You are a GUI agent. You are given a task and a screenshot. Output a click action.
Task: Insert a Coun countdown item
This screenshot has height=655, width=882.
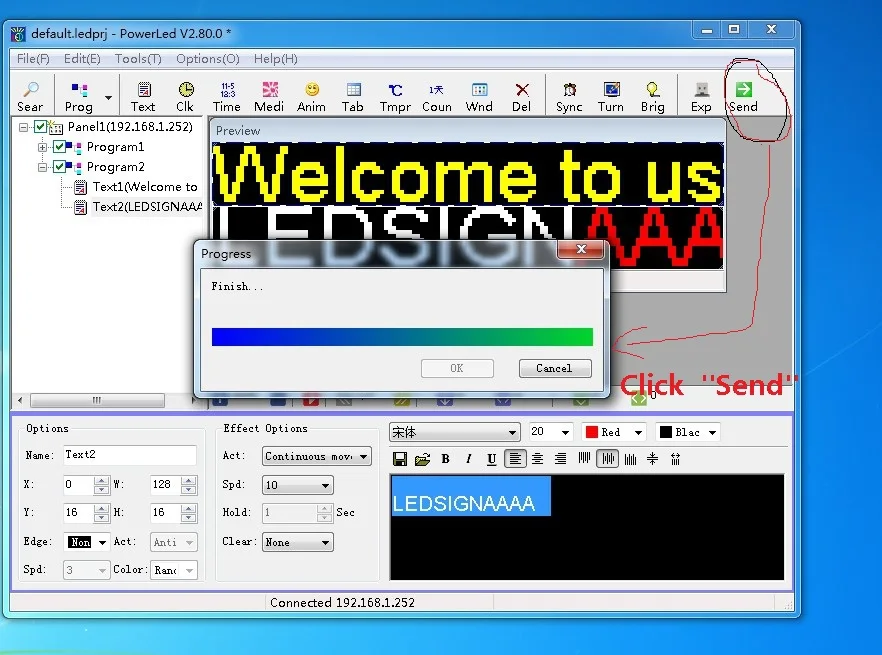click(437, 96)
